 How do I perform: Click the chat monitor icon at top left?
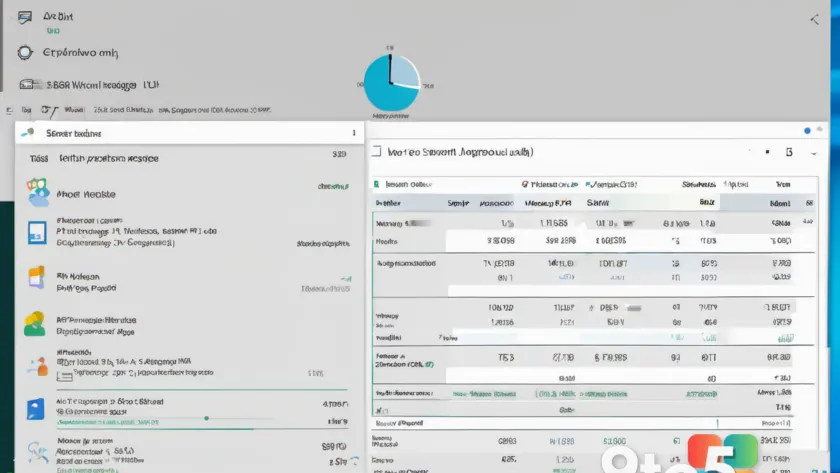pyautogui.click(x=25, y=18)
